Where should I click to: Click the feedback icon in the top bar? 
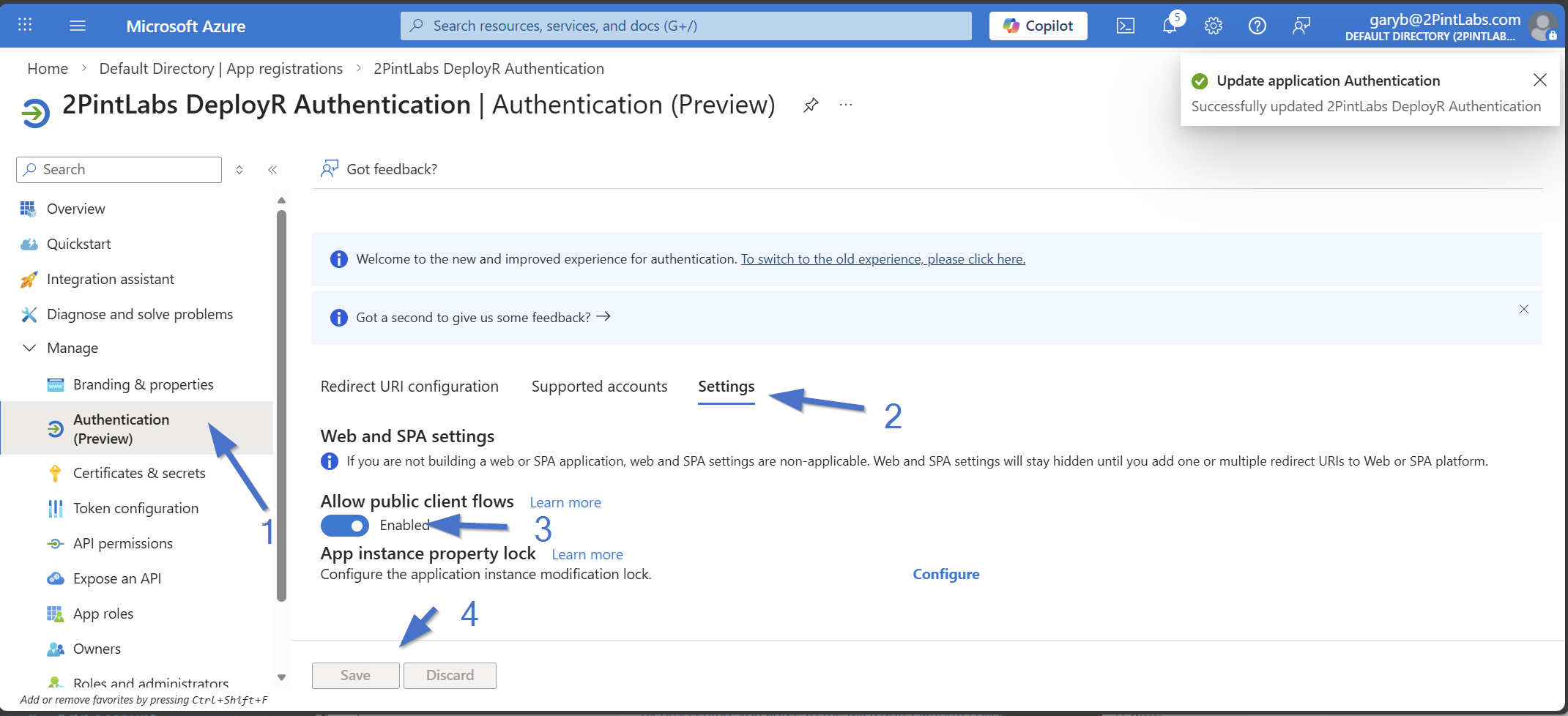[x=1301, y=26]
